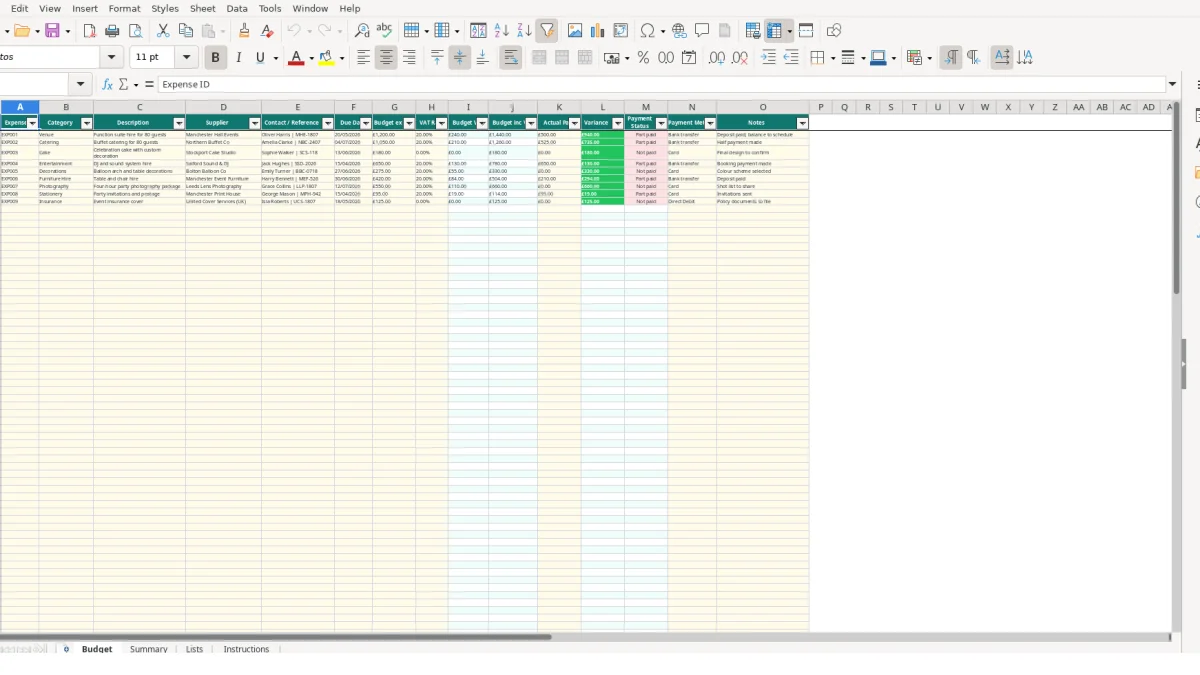Run the Spelling check icon
This screenshot has height=675, width=1200.
384,31
